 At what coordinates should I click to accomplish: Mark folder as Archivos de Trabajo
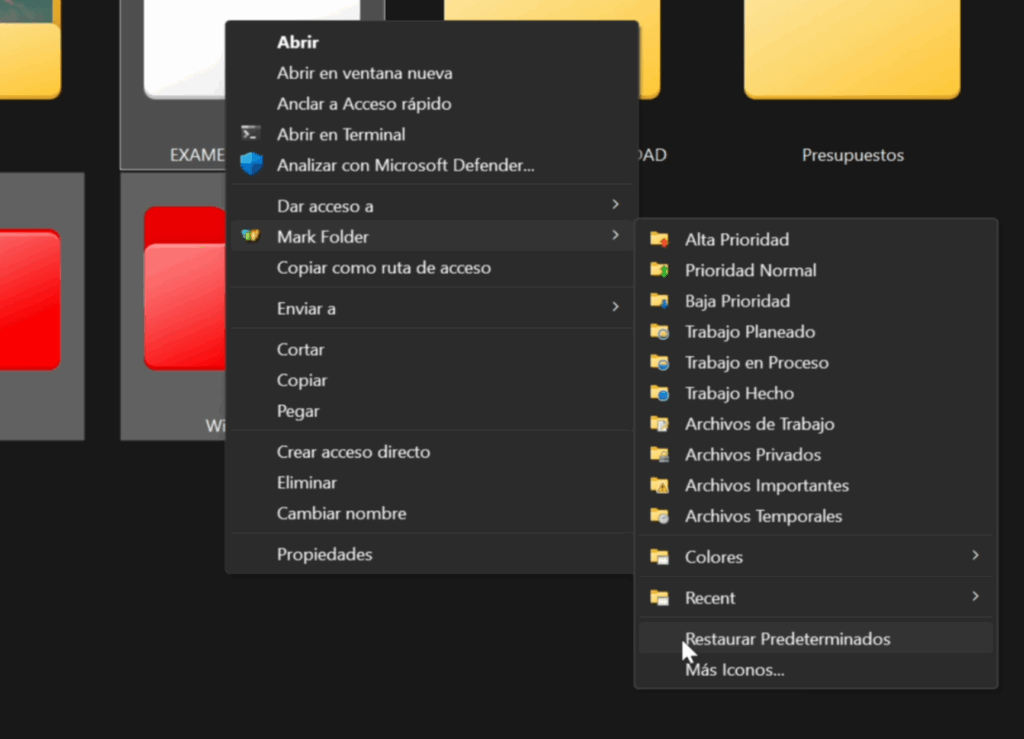pos(816,424)
